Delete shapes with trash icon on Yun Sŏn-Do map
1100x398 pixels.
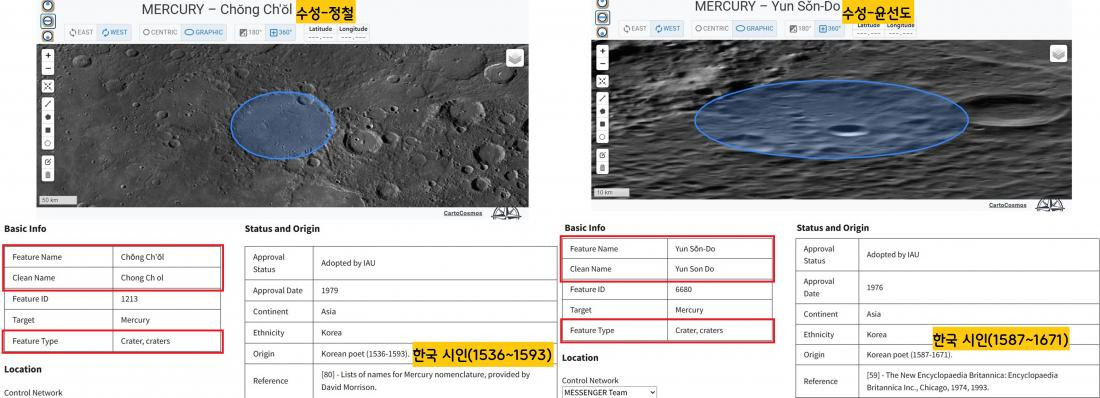(602, 168)
